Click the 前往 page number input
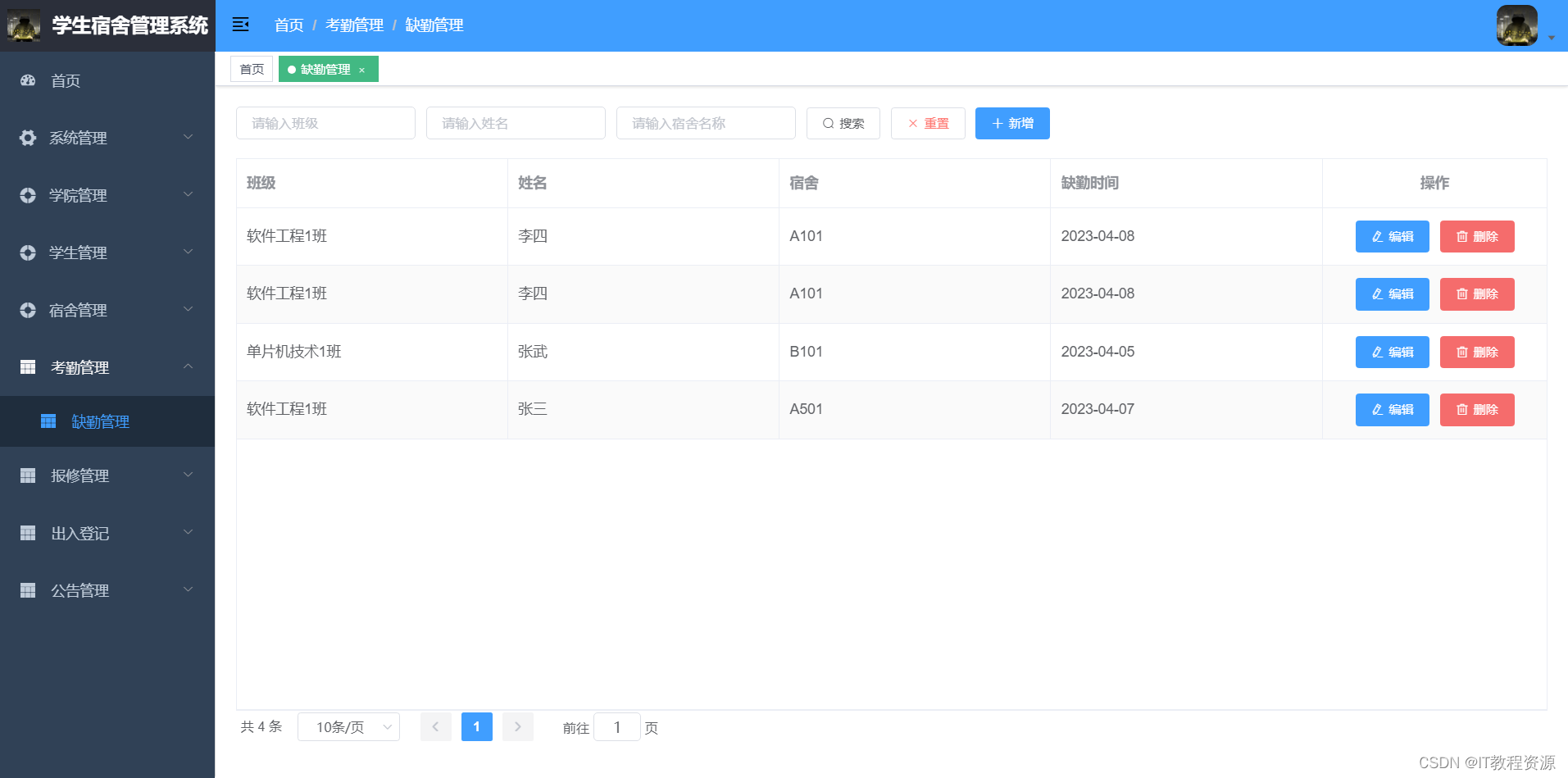The width and height of the screenshot is (1568, 778). [x=617, y=727]
